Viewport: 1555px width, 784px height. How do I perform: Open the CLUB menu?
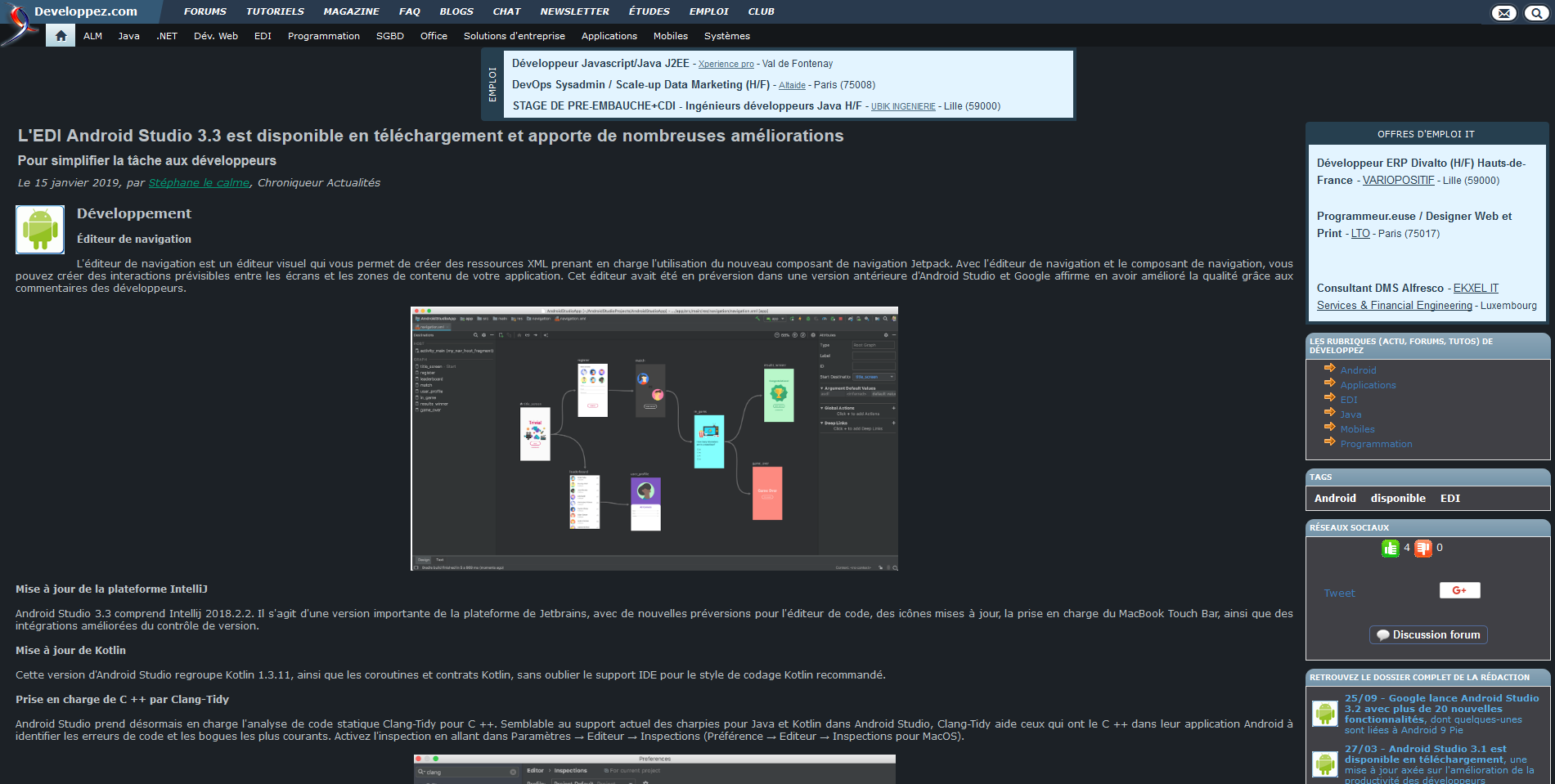pyautogui.click(x=761, y=11)
